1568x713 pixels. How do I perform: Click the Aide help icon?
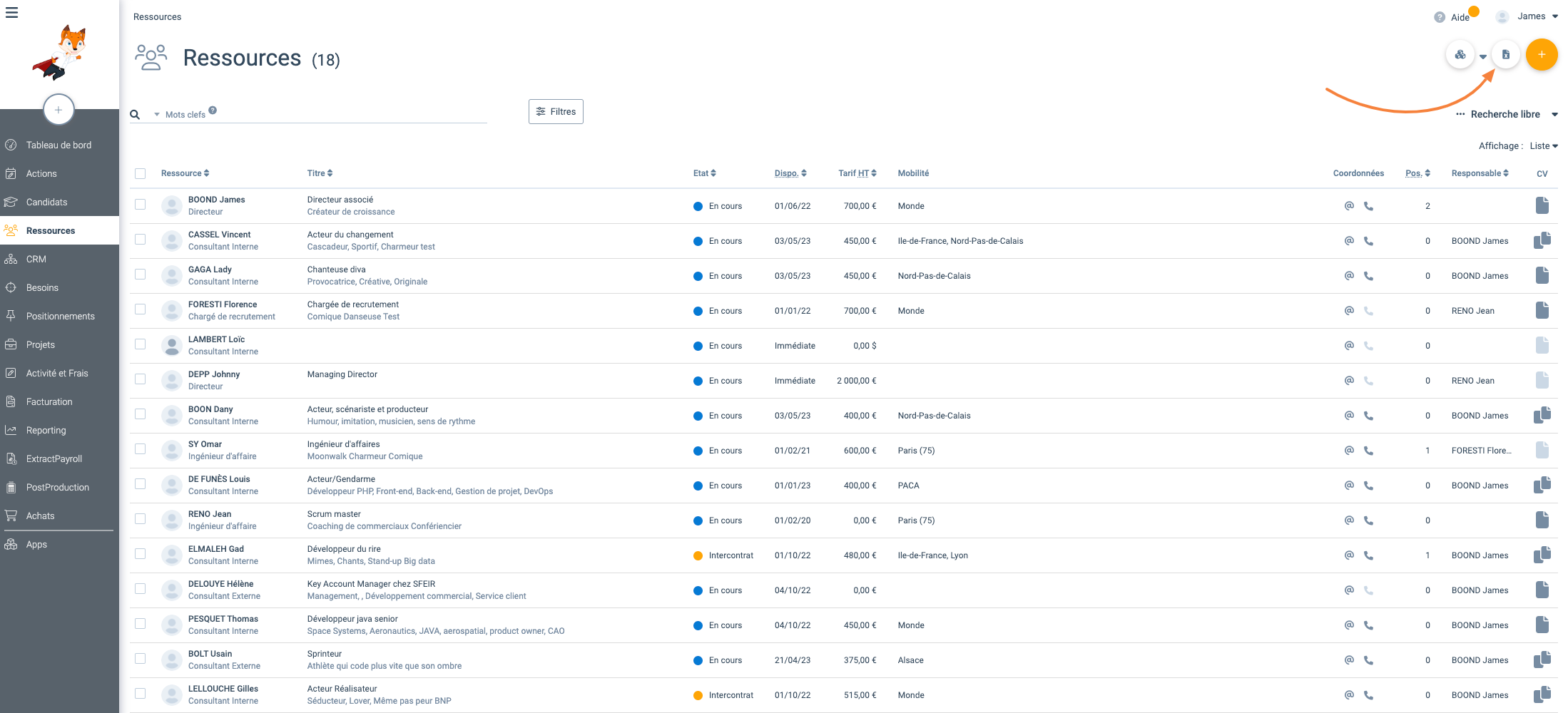(x=1440, y=17)
